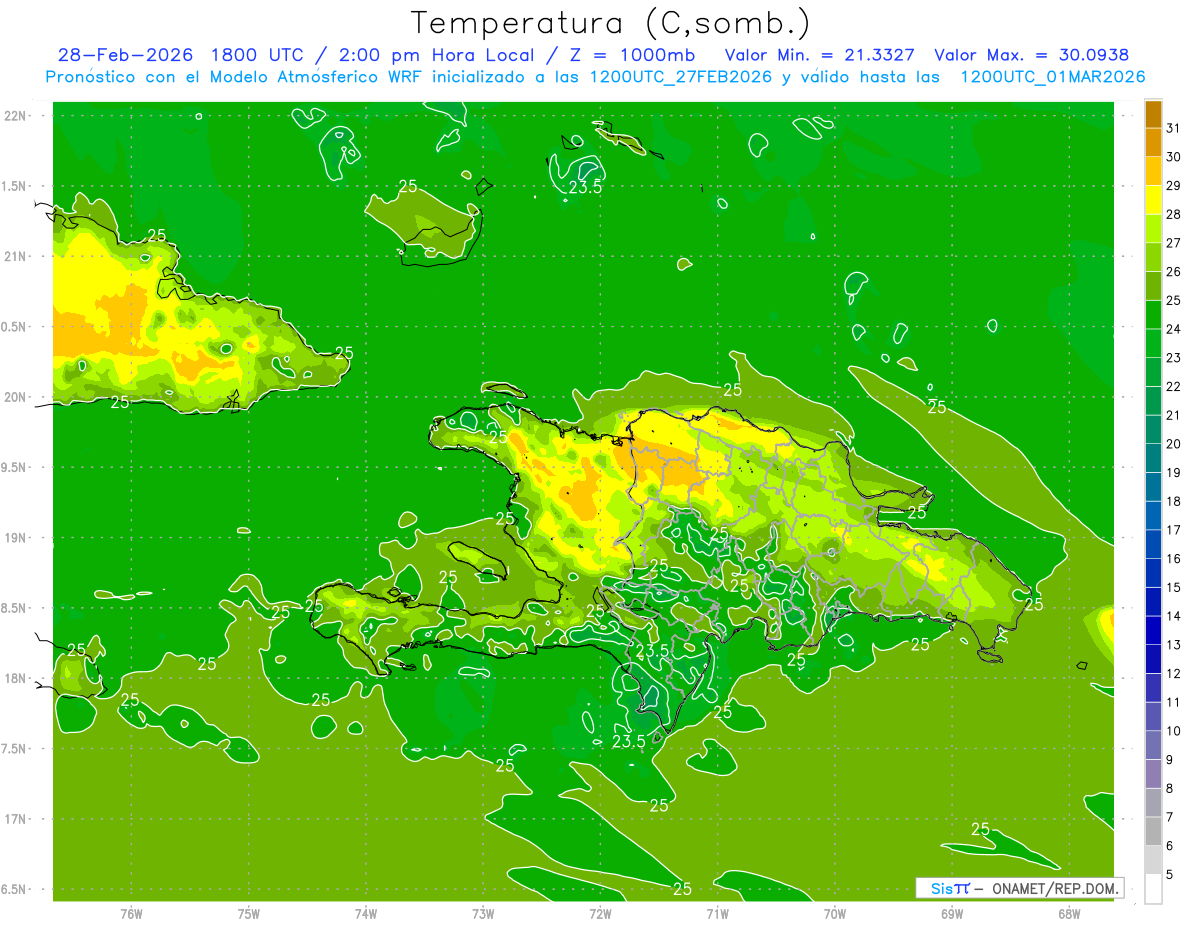Click the '68W' longitude axis label

coord(1069,914)
